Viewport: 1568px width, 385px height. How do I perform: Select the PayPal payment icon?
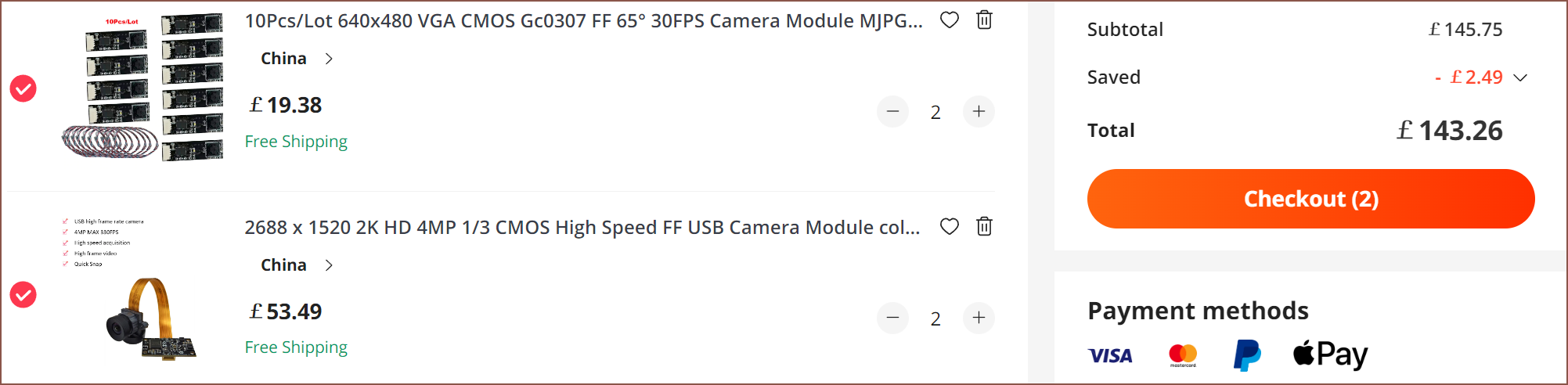[1247, 355]
